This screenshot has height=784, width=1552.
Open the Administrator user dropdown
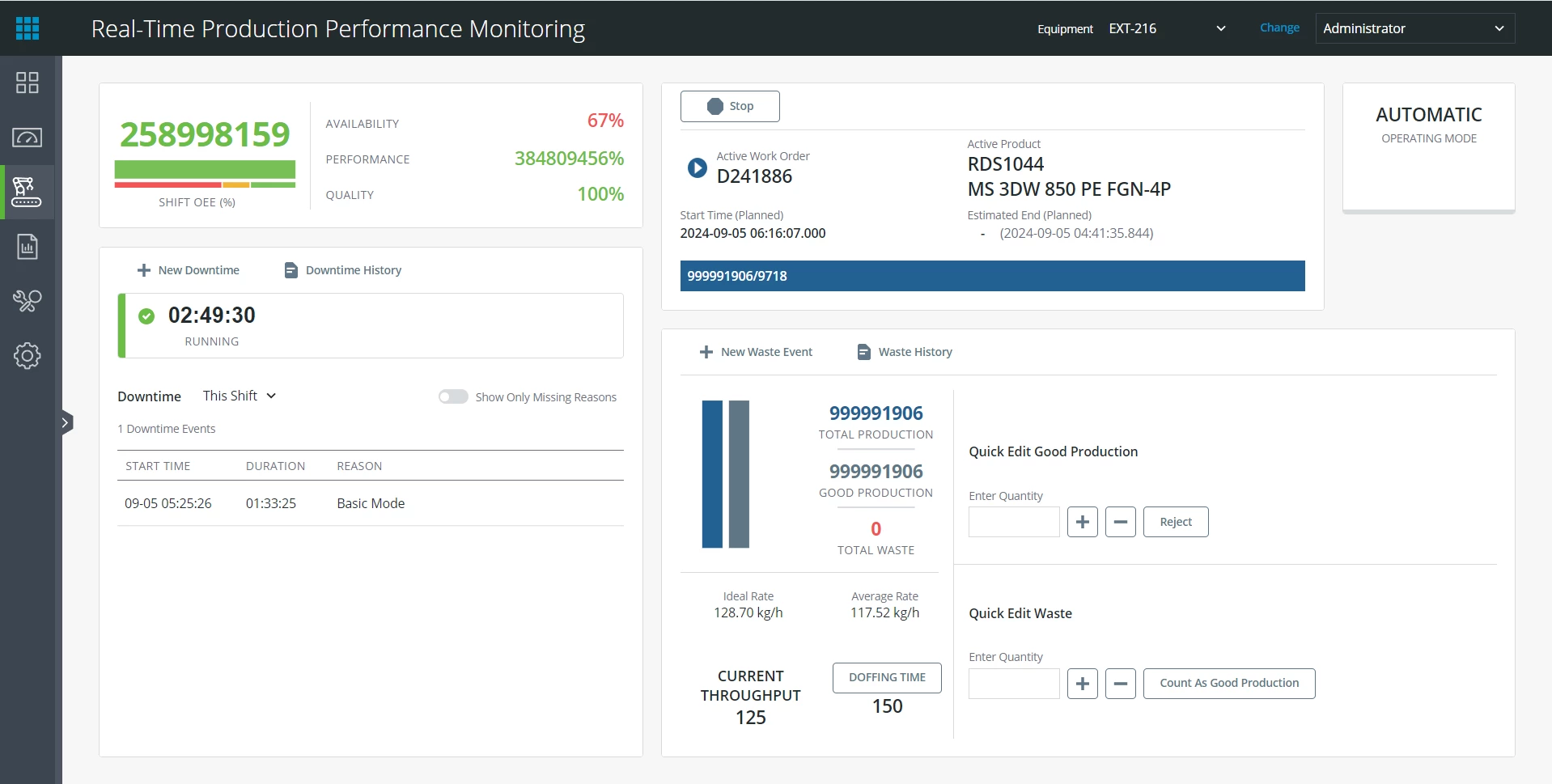(1415, 28)
